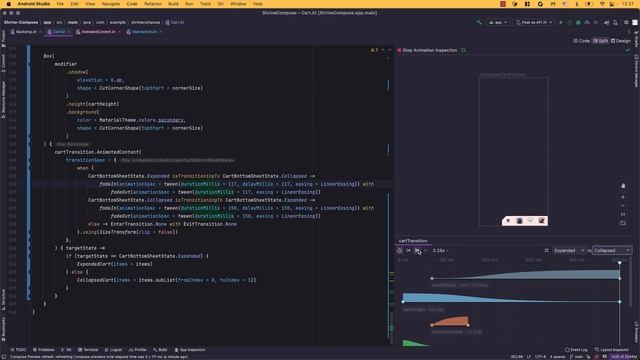Click the zoom out minus icon in preview
The image size is (640, 360).
pyautogui.click(x=623, y=206)
